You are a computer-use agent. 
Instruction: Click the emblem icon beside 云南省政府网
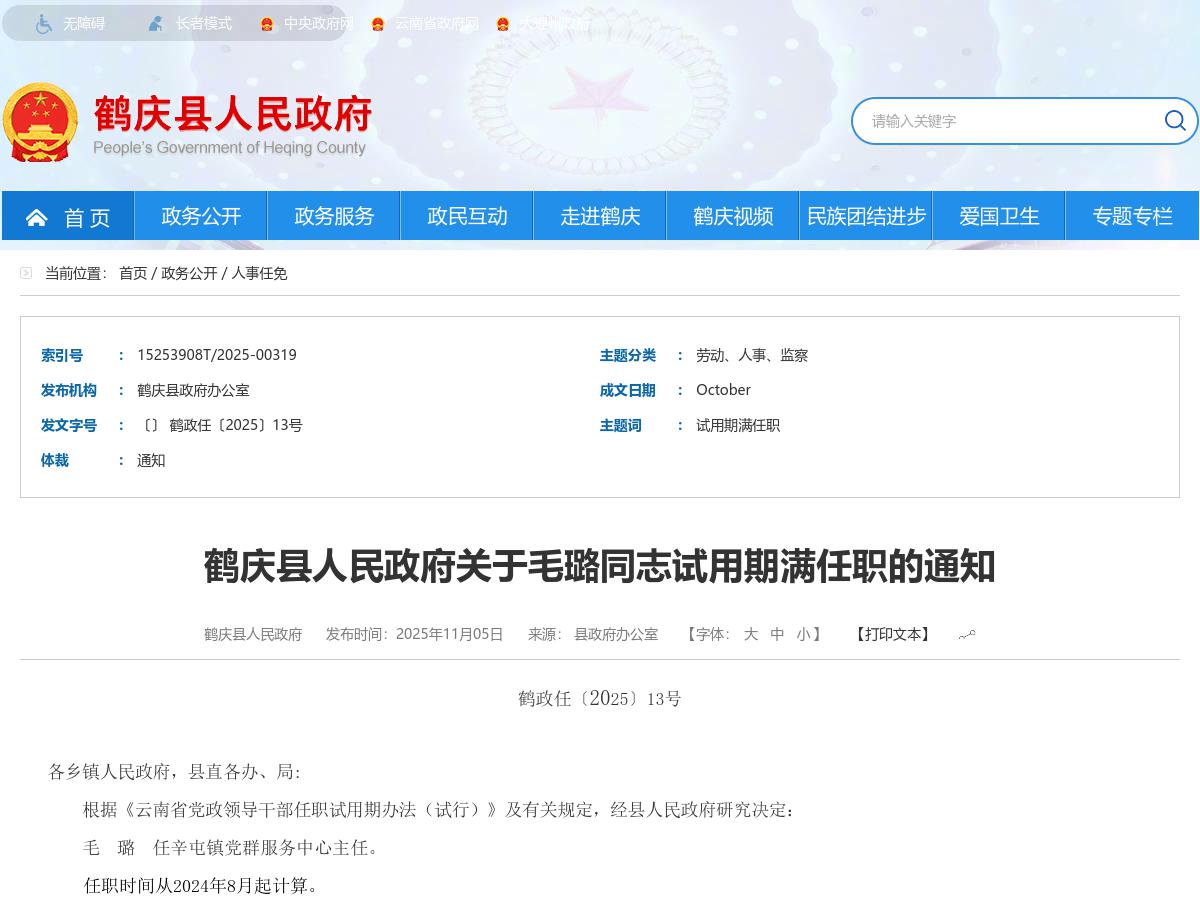coord(377,24)
